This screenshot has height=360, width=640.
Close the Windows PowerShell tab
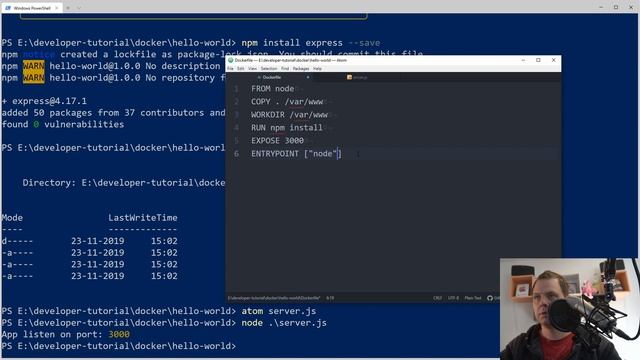click(57, 8)
